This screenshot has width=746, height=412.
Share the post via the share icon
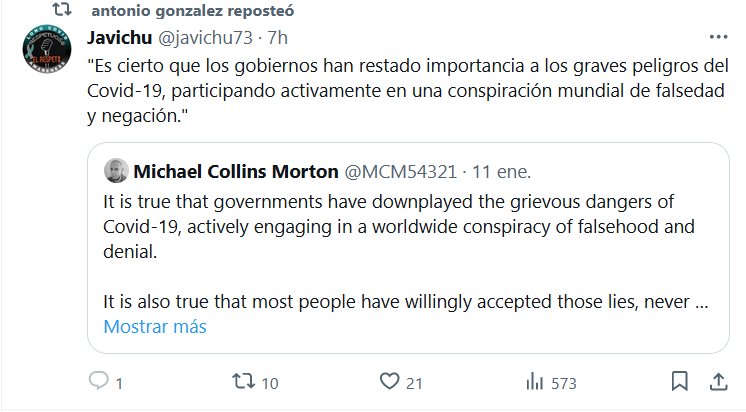coord(717,383)
